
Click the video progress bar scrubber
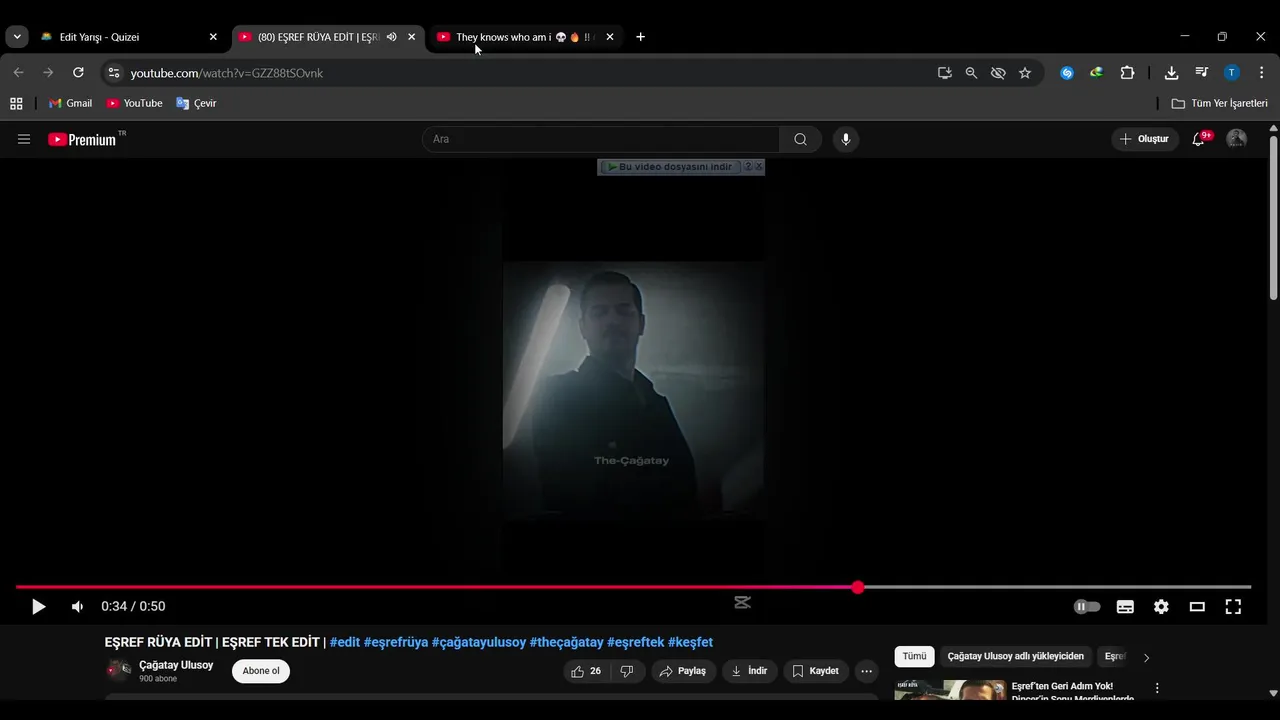858,587
